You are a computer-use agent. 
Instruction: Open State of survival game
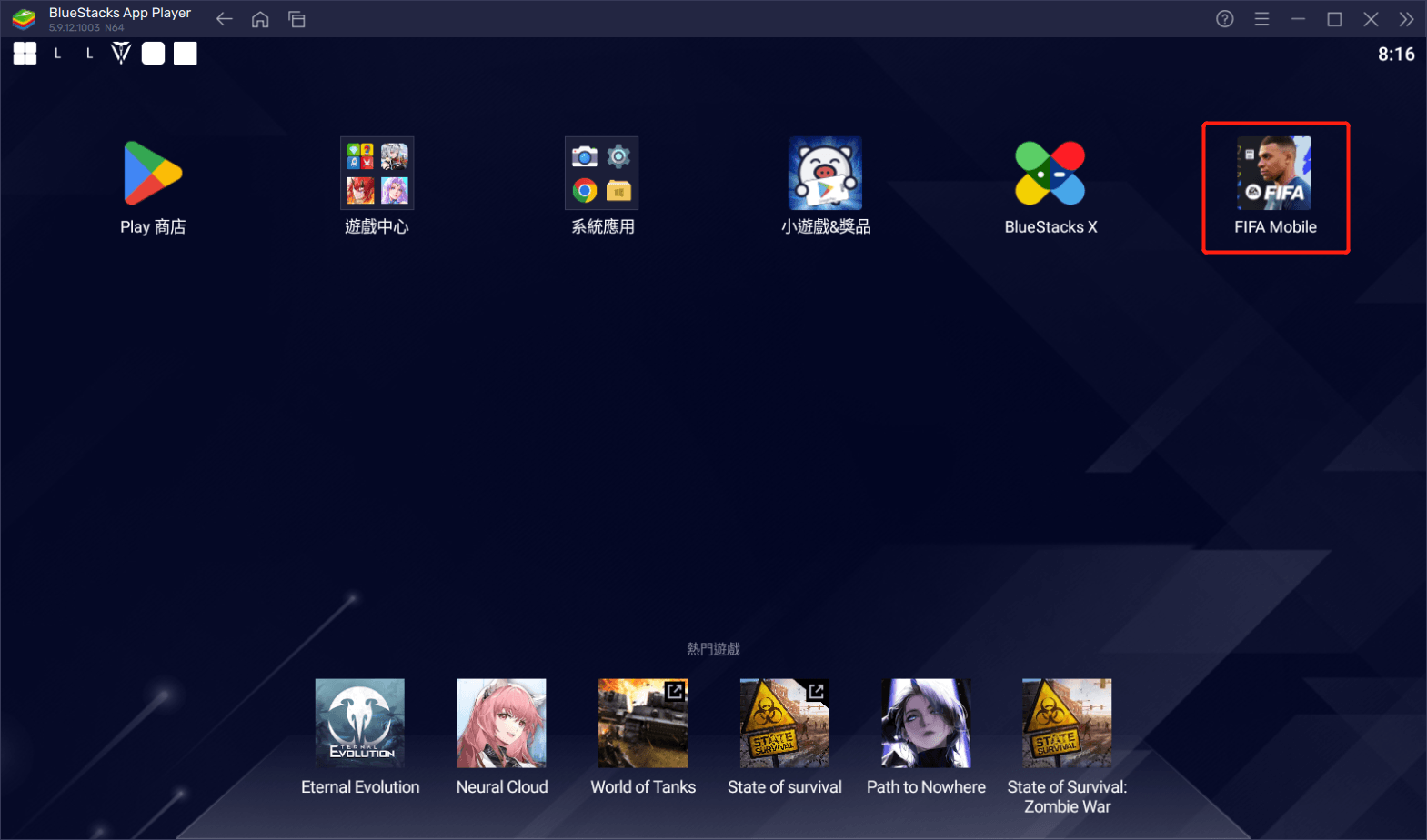click(x=785, y=724)
